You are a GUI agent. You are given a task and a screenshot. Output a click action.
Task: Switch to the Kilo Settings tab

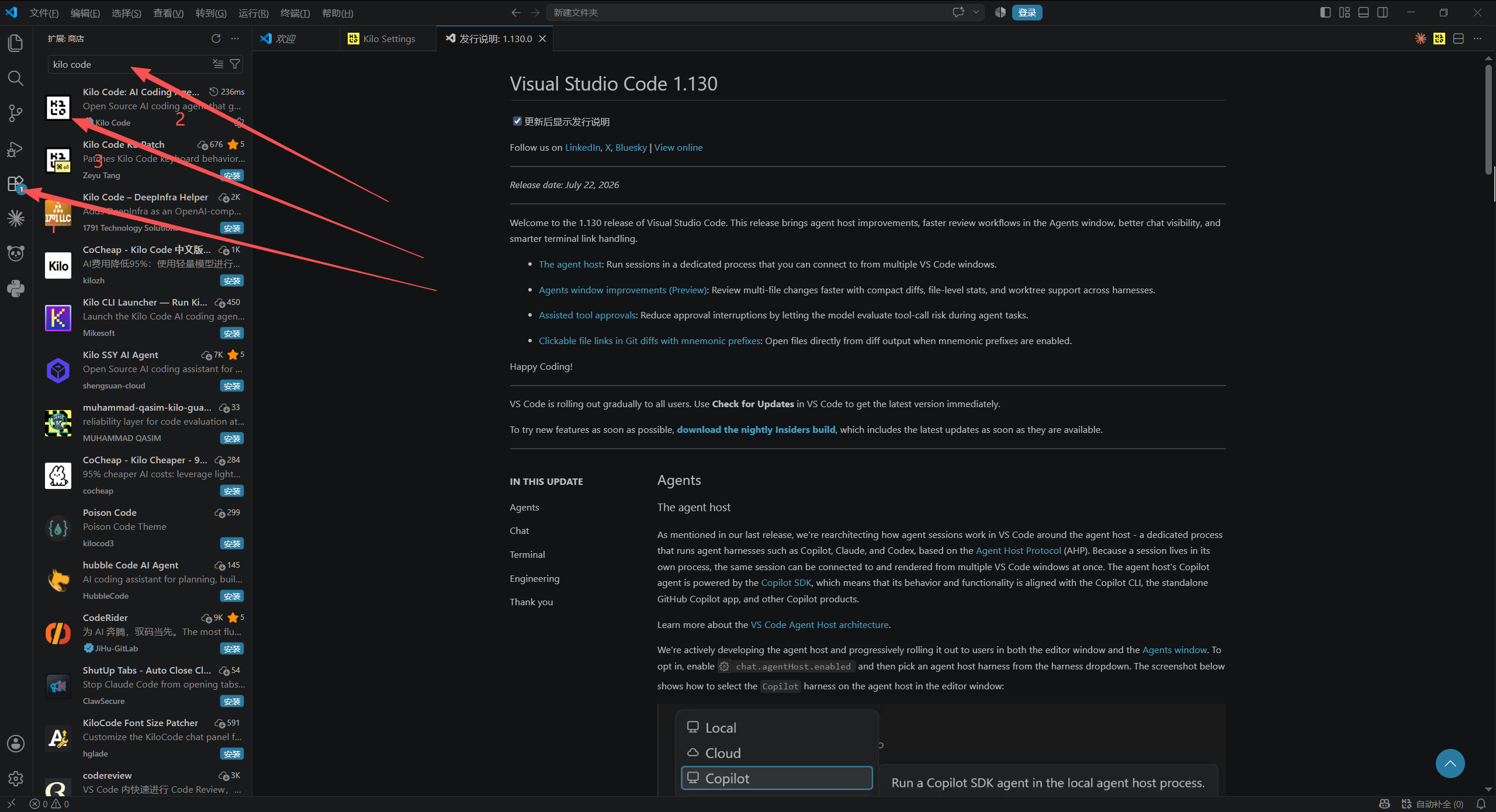[388, 39]
